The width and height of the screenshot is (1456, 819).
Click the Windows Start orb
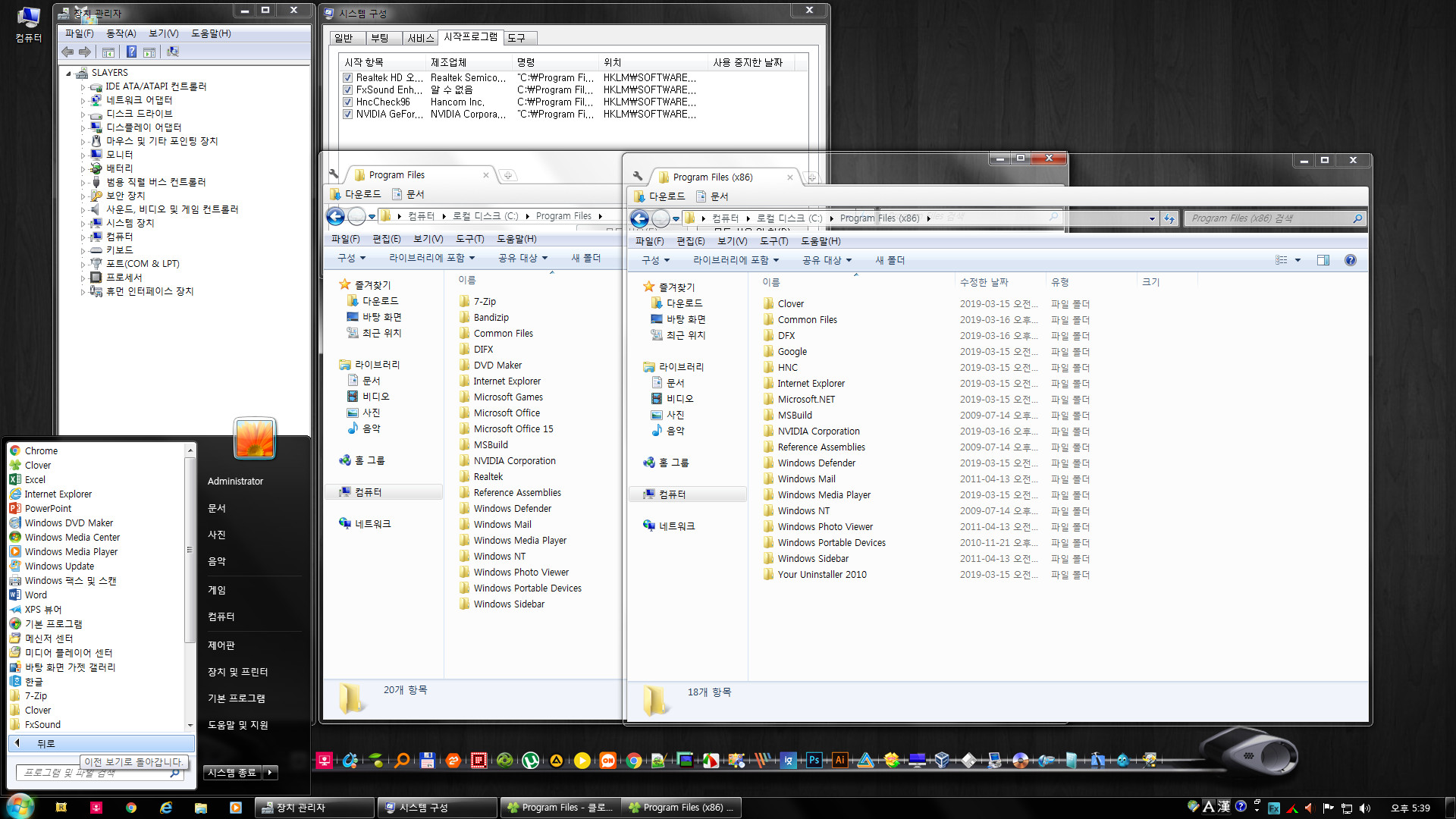click(x=19, y=806)
